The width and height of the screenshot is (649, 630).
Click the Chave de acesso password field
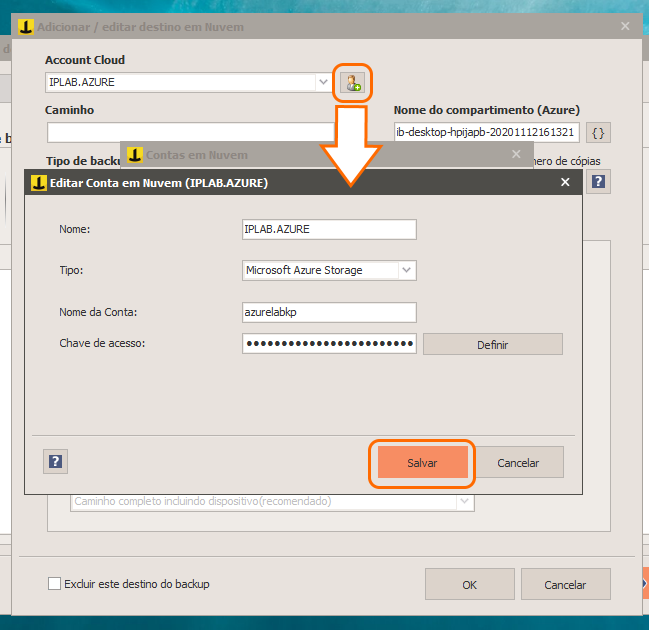pos(329,344)
